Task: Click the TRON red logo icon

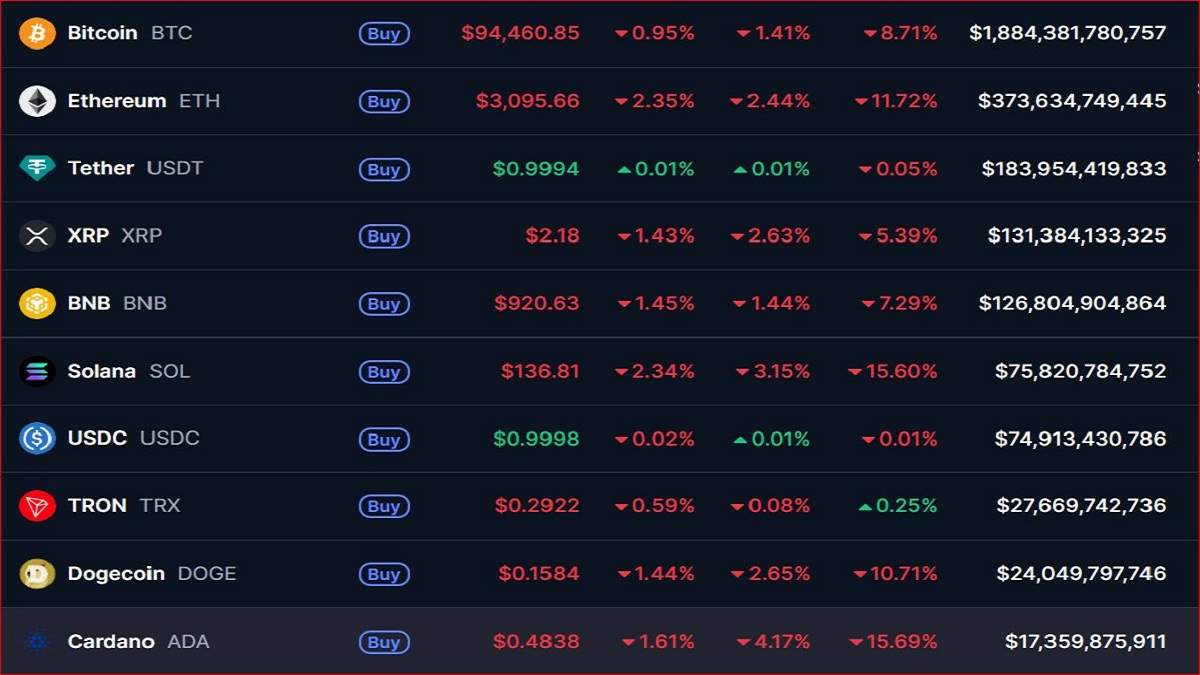Action: click(x=37, y=506)
